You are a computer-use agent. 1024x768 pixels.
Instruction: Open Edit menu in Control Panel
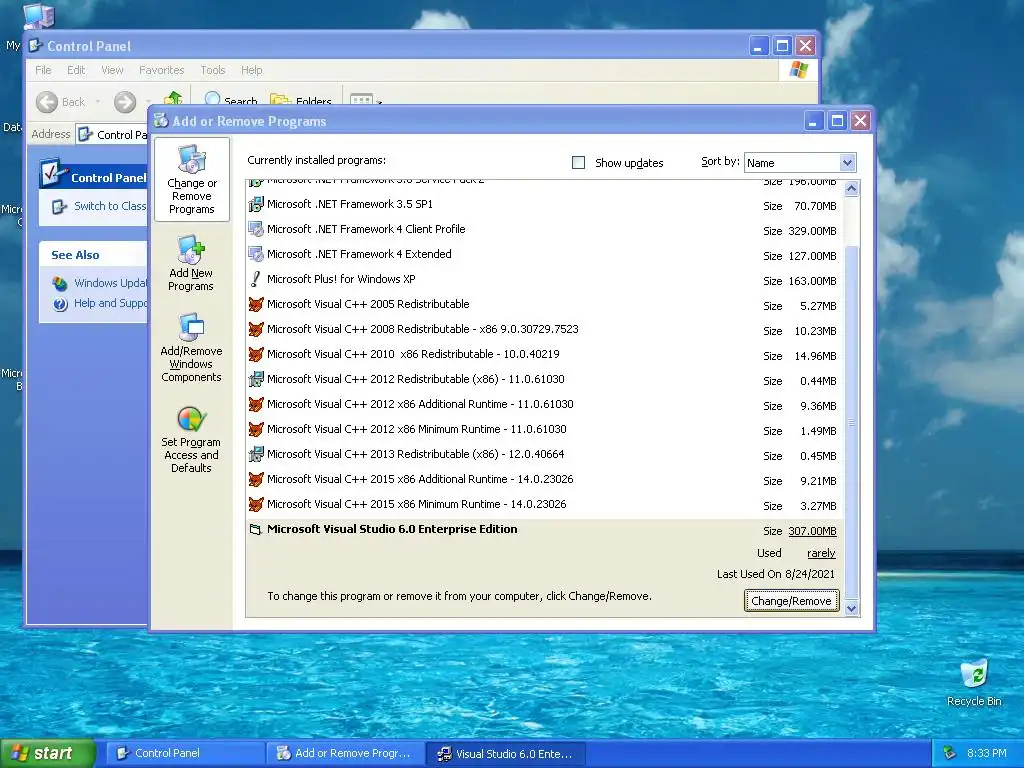coord(76,70)
